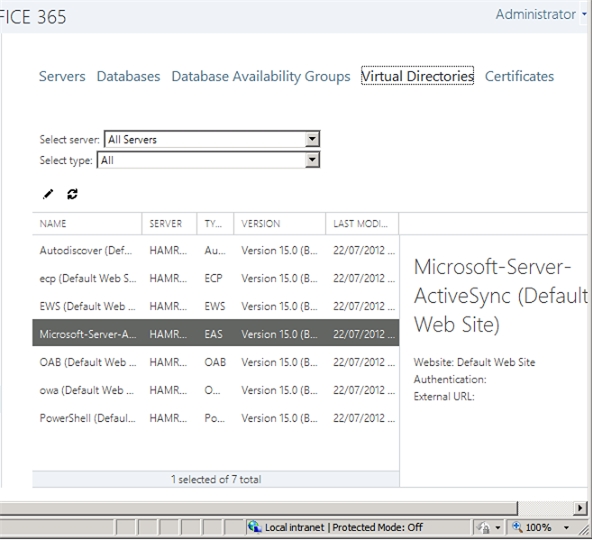Select the ecp (Default Web S... row
This screenshot has height=540, width=592.
coord(216,278)
